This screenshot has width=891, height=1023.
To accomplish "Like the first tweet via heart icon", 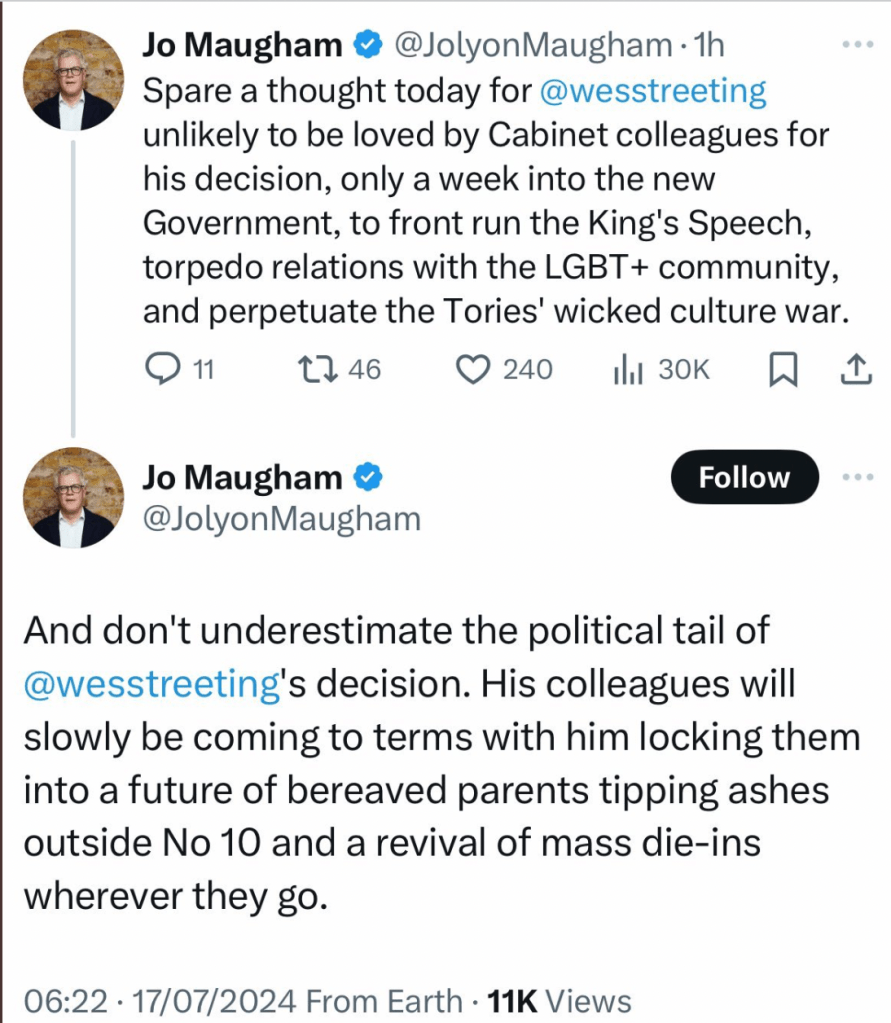I will [x=471, y=370].
